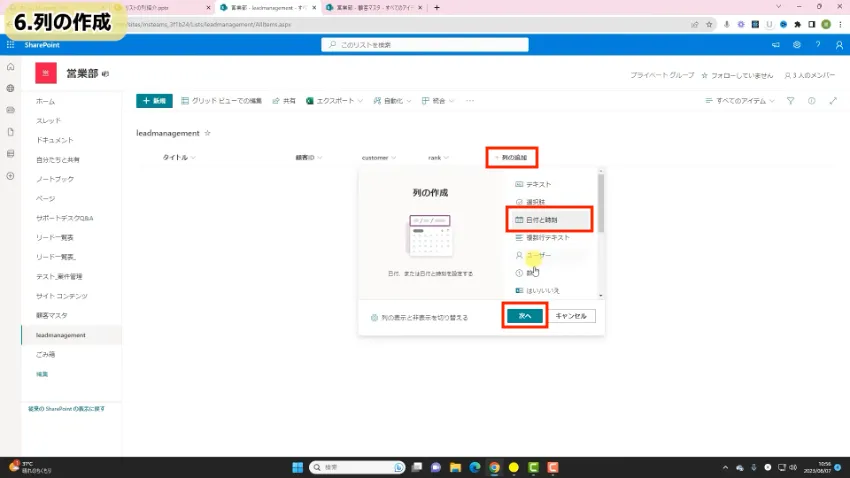850x478 pixels.
Task: Click 列の表示と非表示を切り替える option
Action: (x=418, y=316)
